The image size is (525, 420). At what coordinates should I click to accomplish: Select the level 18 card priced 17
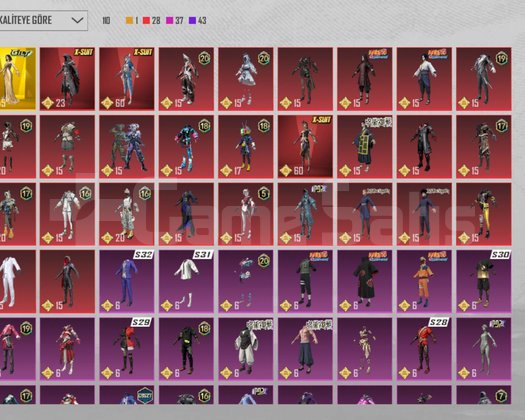pos(246,146)
